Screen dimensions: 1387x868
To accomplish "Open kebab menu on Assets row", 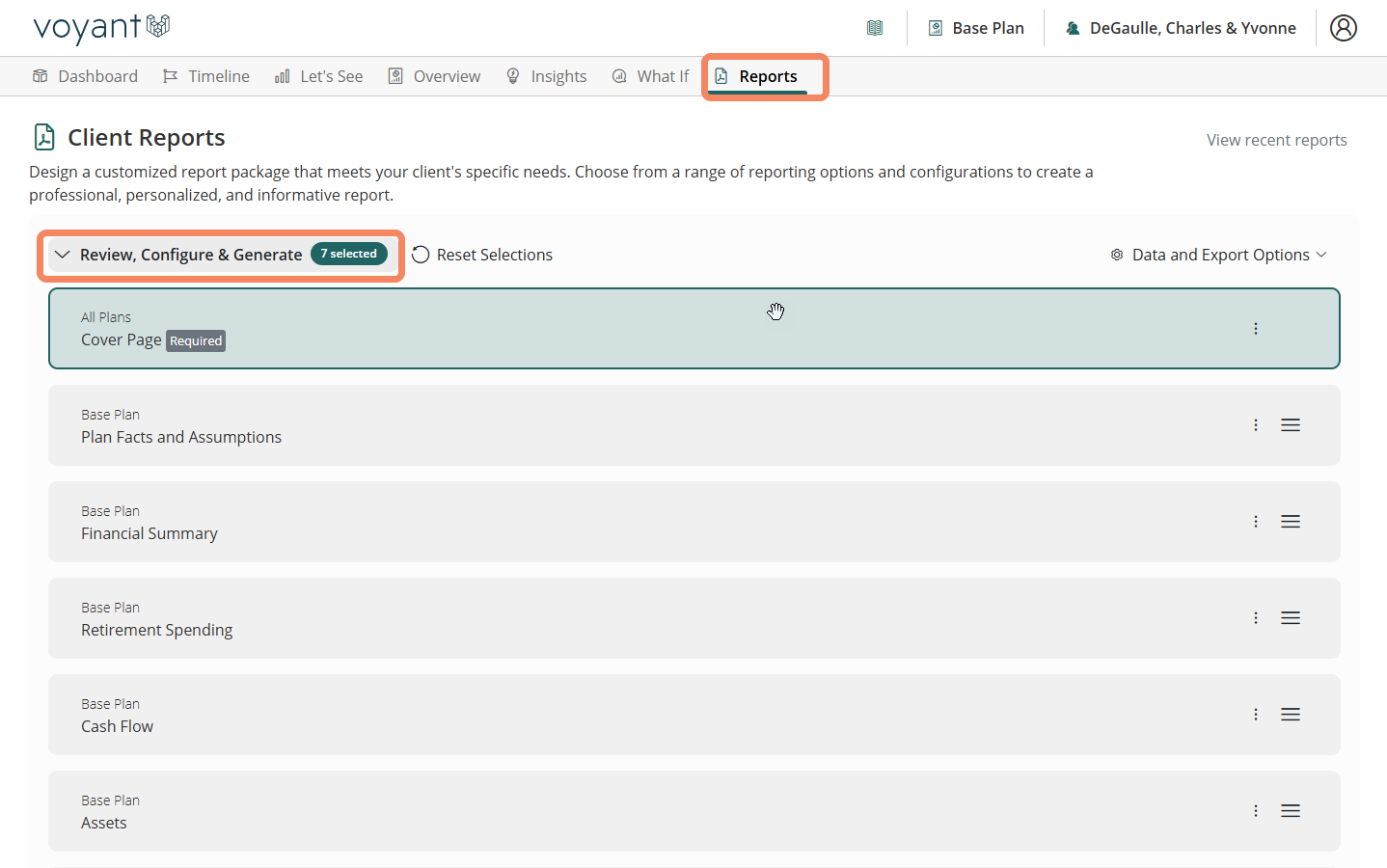I will pos(1255,811).
